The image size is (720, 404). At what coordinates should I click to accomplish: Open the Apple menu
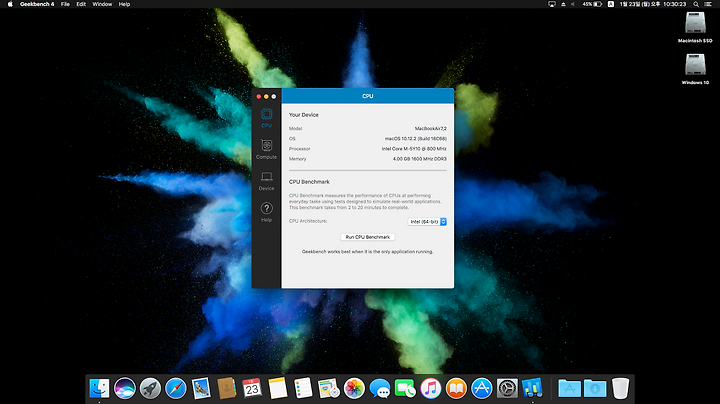click(10, 4)
